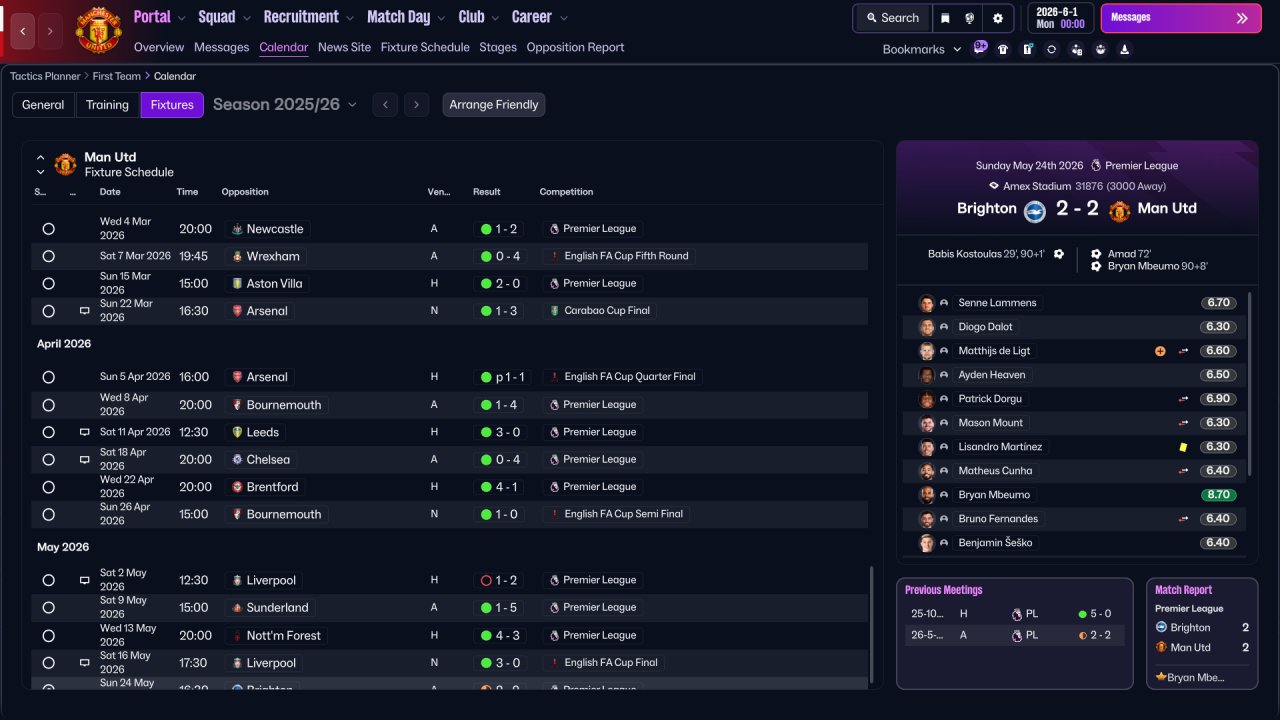
Task: Select the Nott'm Forest fixture radio circle
Action: click(48, 635)
